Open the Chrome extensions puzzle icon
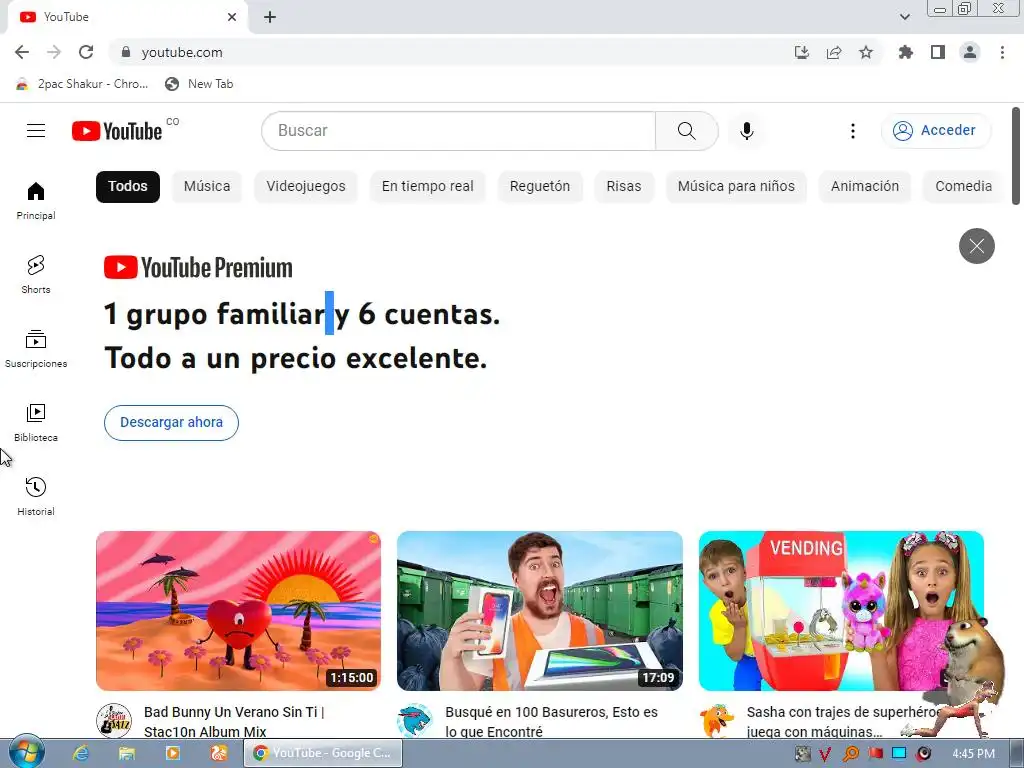 pos(905,52)
